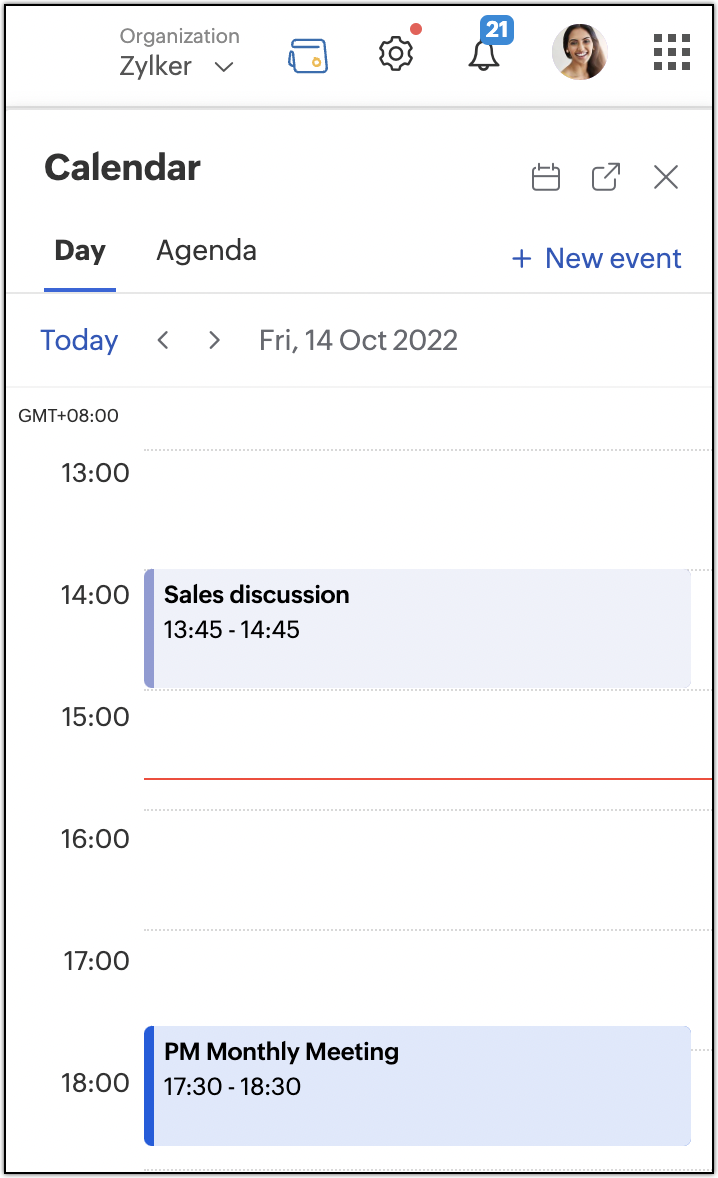Open the wallet card icon in header
The image size is (718, 1178).
[308, 56]
